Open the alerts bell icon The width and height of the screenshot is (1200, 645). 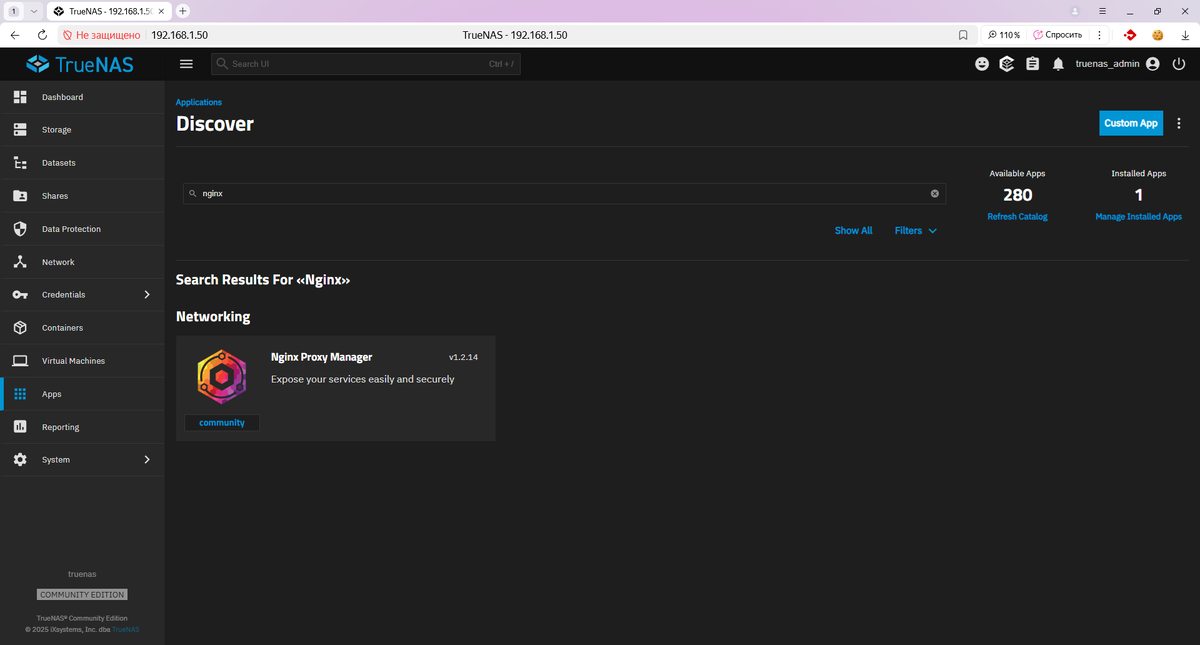(1058, 64)
